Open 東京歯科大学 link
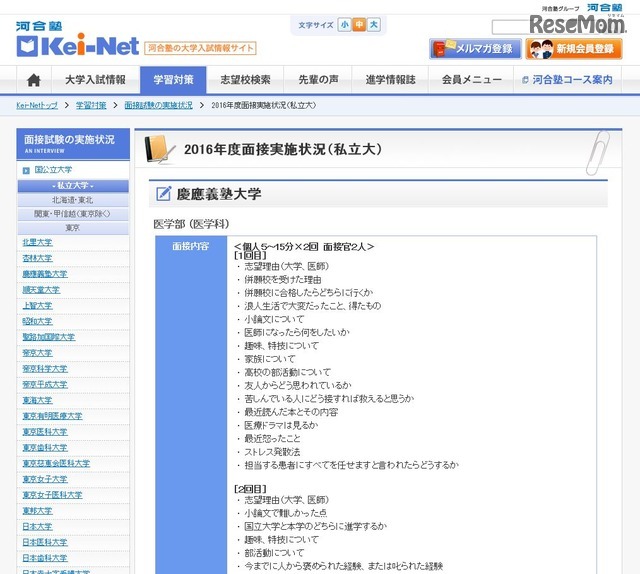 click(x=44, y=448)
